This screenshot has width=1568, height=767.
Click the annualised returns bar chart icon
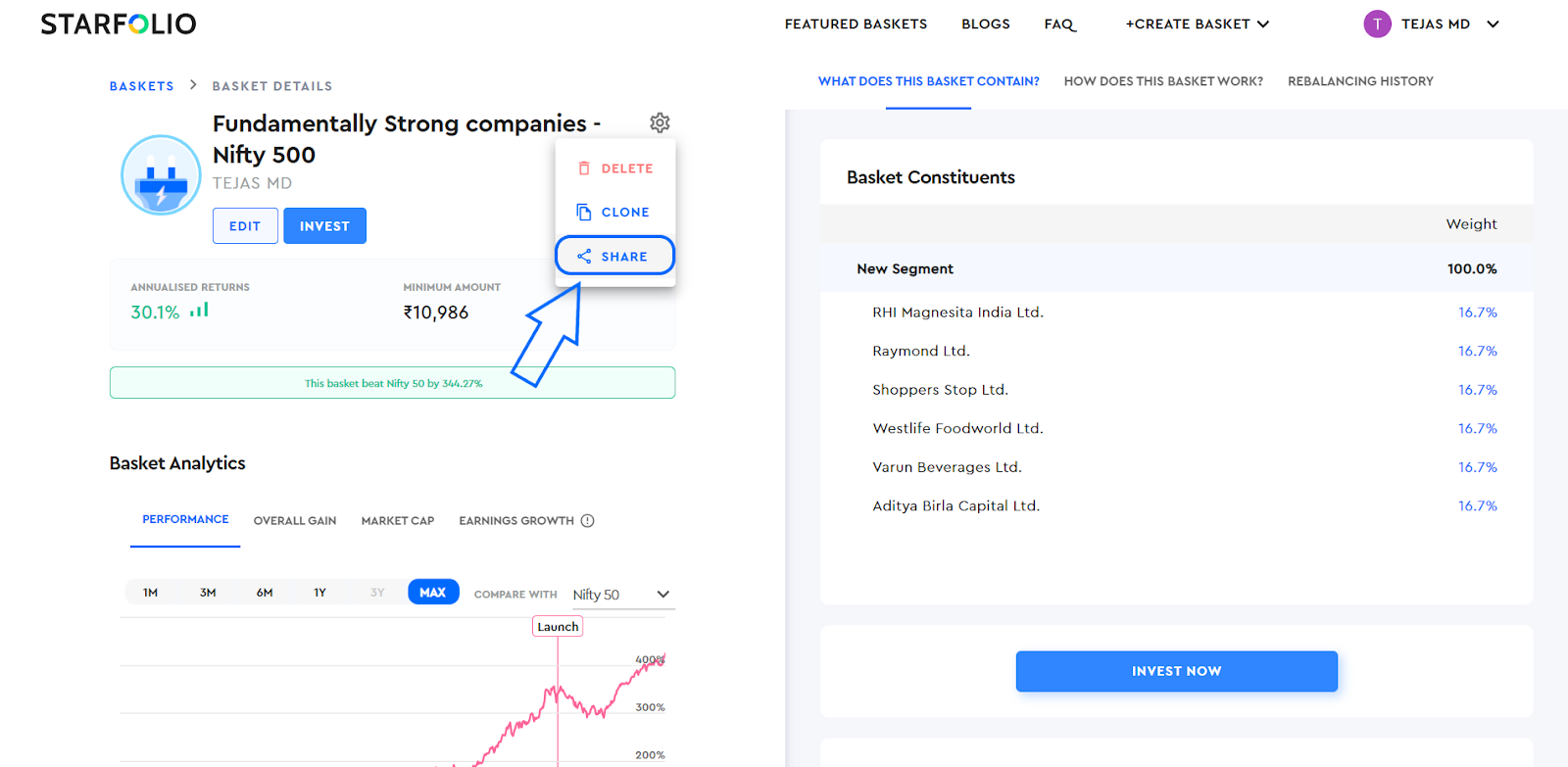click(x=199, y=310)
